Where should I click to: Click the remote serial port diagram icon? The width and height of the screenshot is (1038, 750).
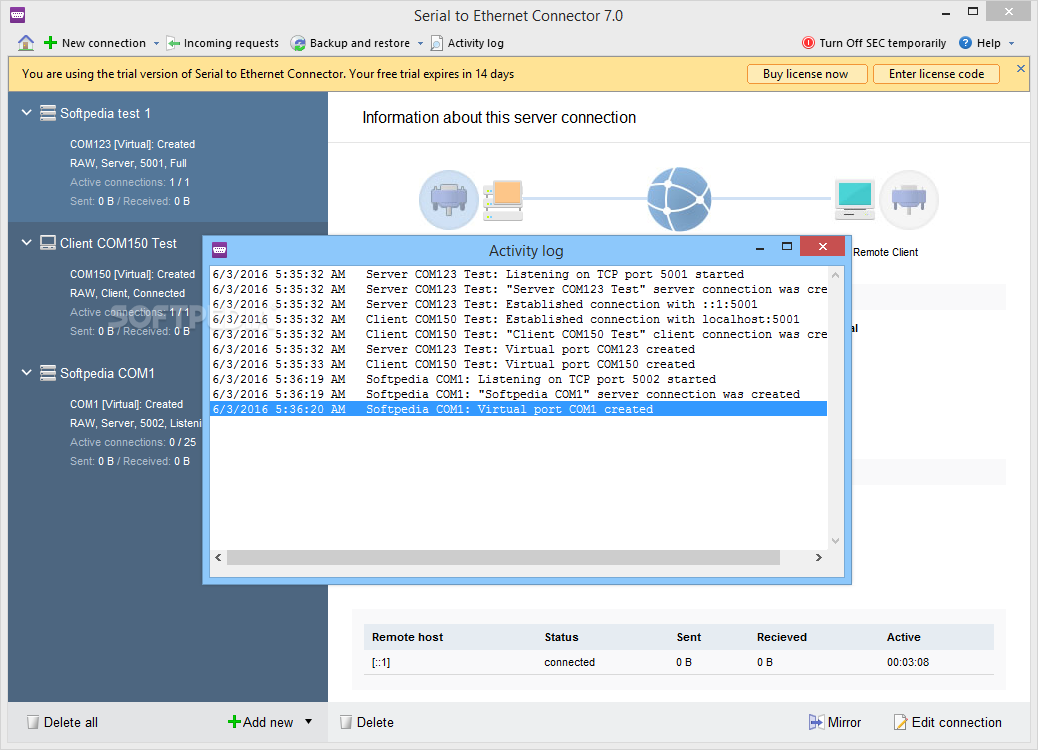click(x=909, y=199)
